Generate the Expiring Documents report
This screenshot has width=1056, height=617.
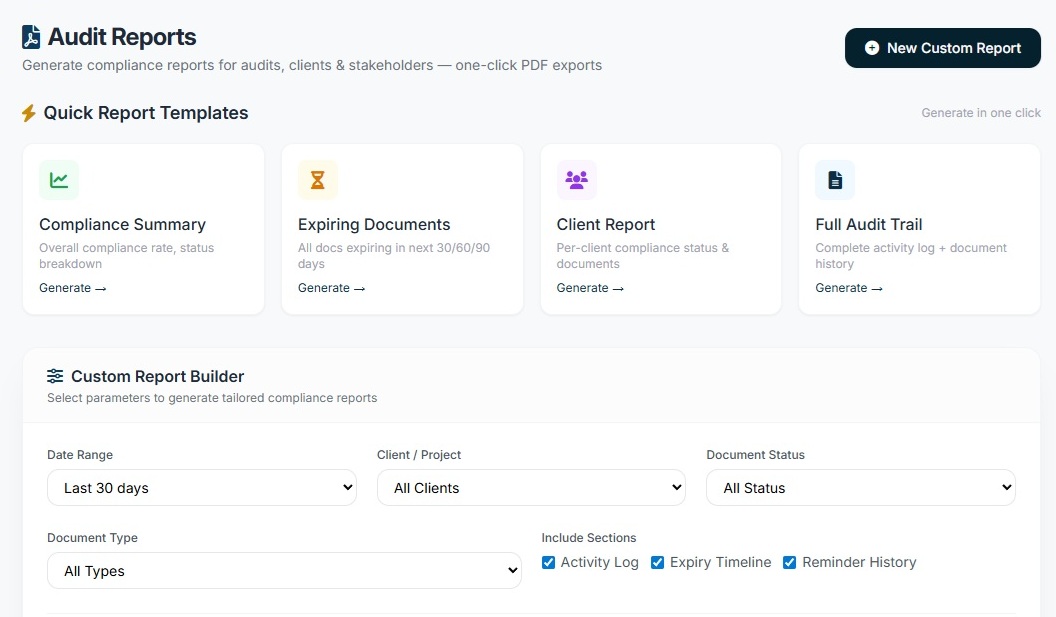(x=331, y=288)
